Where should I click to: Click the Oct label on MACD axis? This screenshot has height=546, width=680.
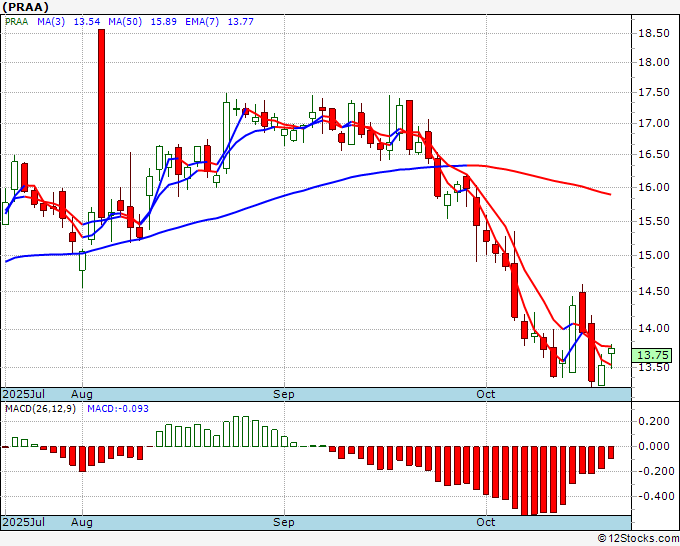tap(485, 522)
